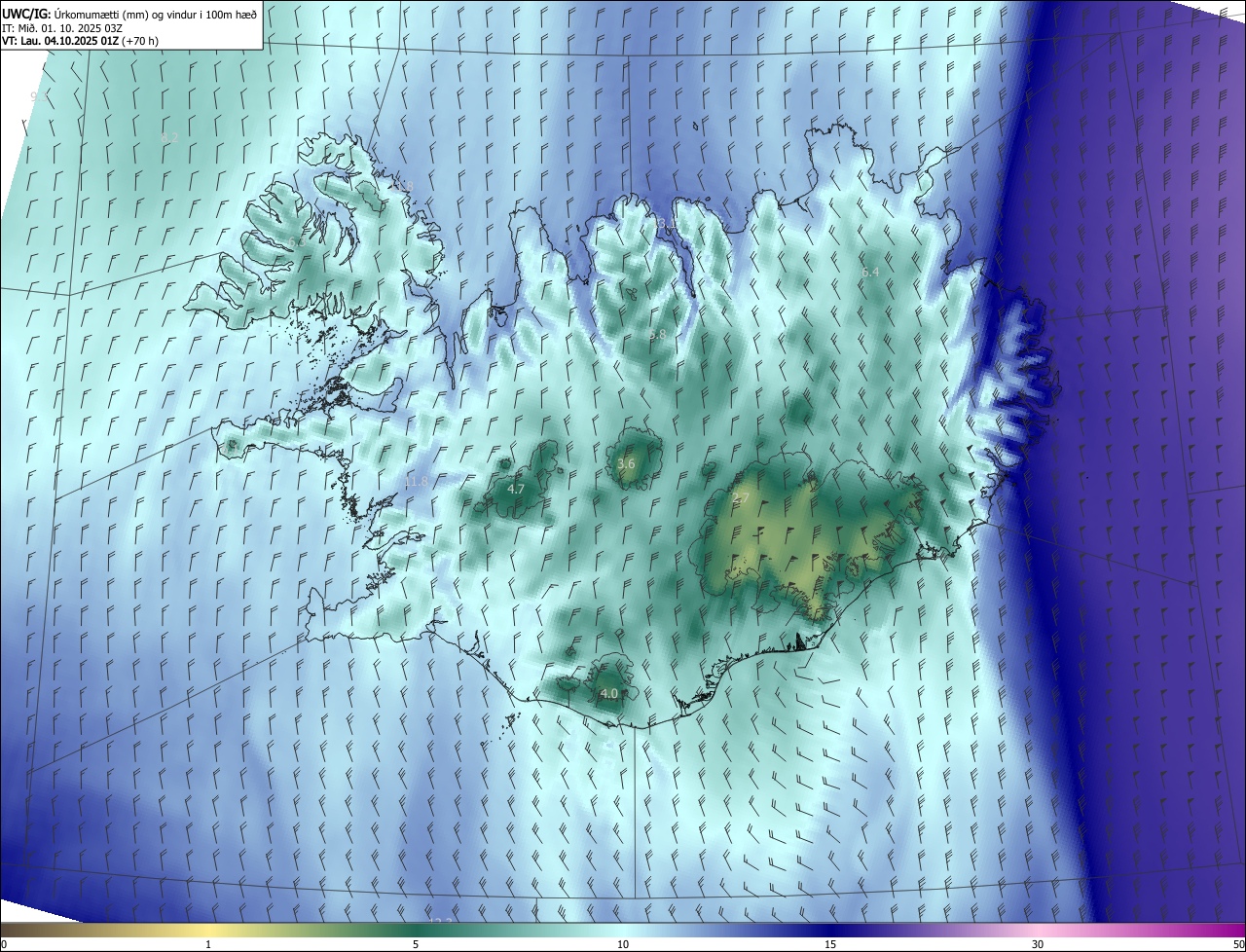This screenshot has height=952, width=1246.
Task: Click the 'Úrkomumætti (mm) og vindur í 100m hæð' heading
Action: pyautogui.click(x=156, y=14)
